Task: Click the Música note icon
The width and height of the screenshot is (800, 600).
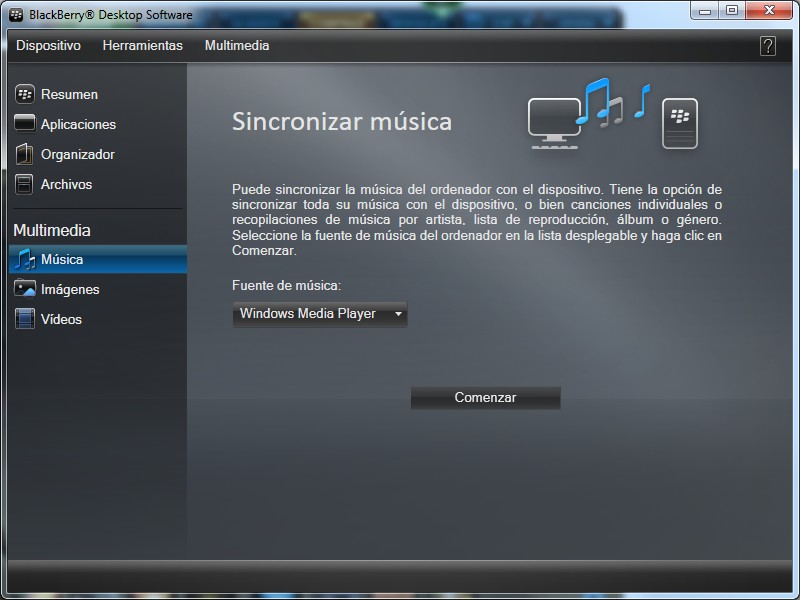Action: coord(24,259)
